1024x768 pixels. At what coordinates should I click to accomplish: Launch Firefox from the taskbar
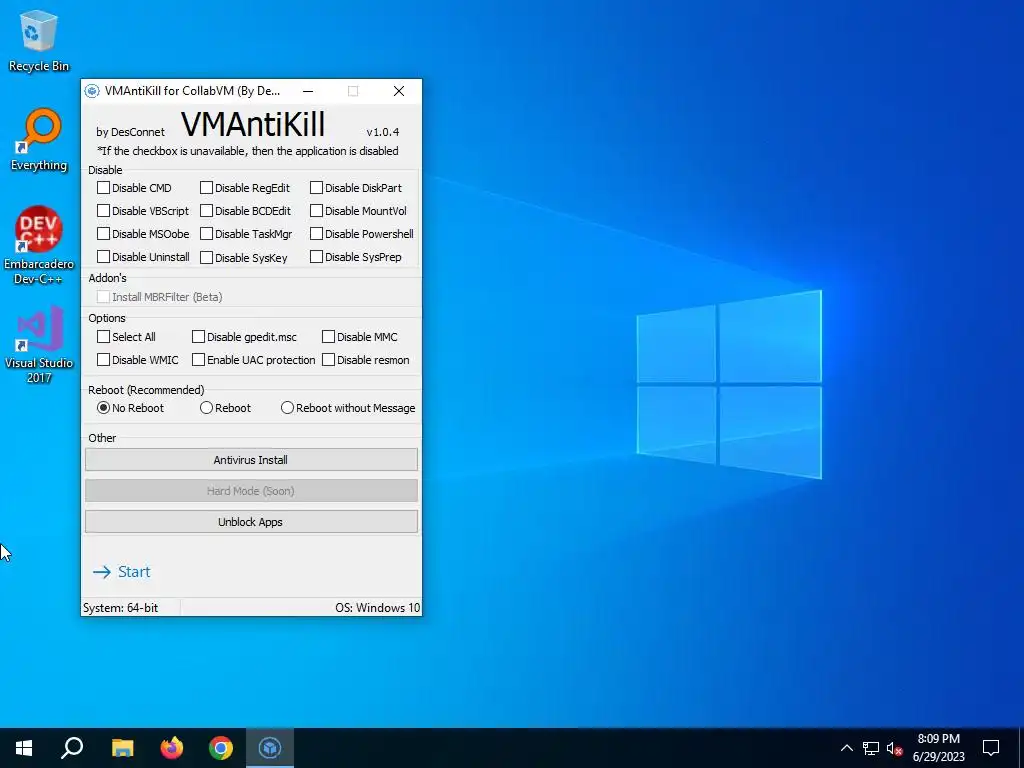(172, 748)
